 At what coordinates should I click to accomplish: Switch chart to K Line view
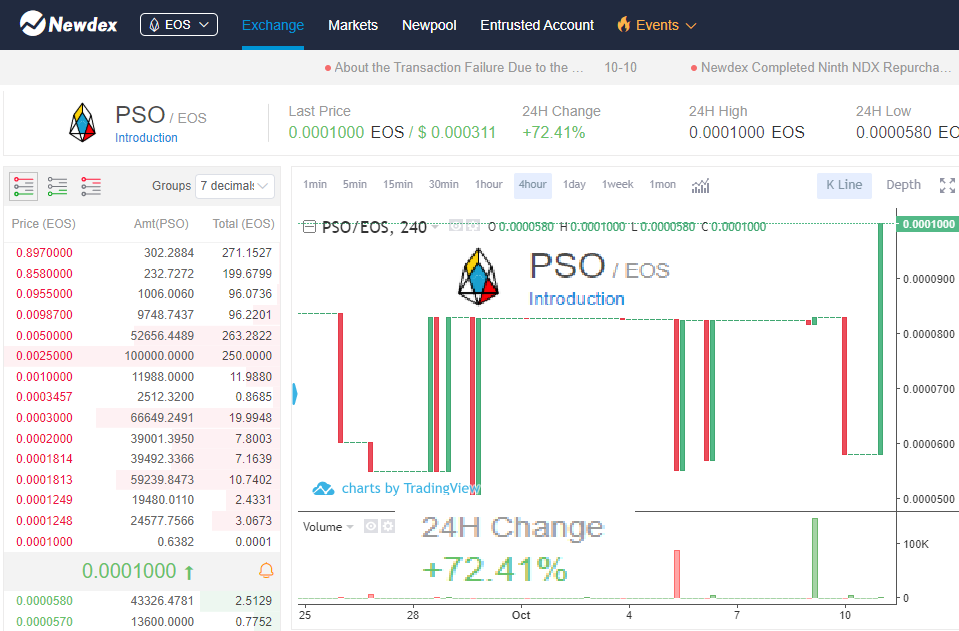844,185
